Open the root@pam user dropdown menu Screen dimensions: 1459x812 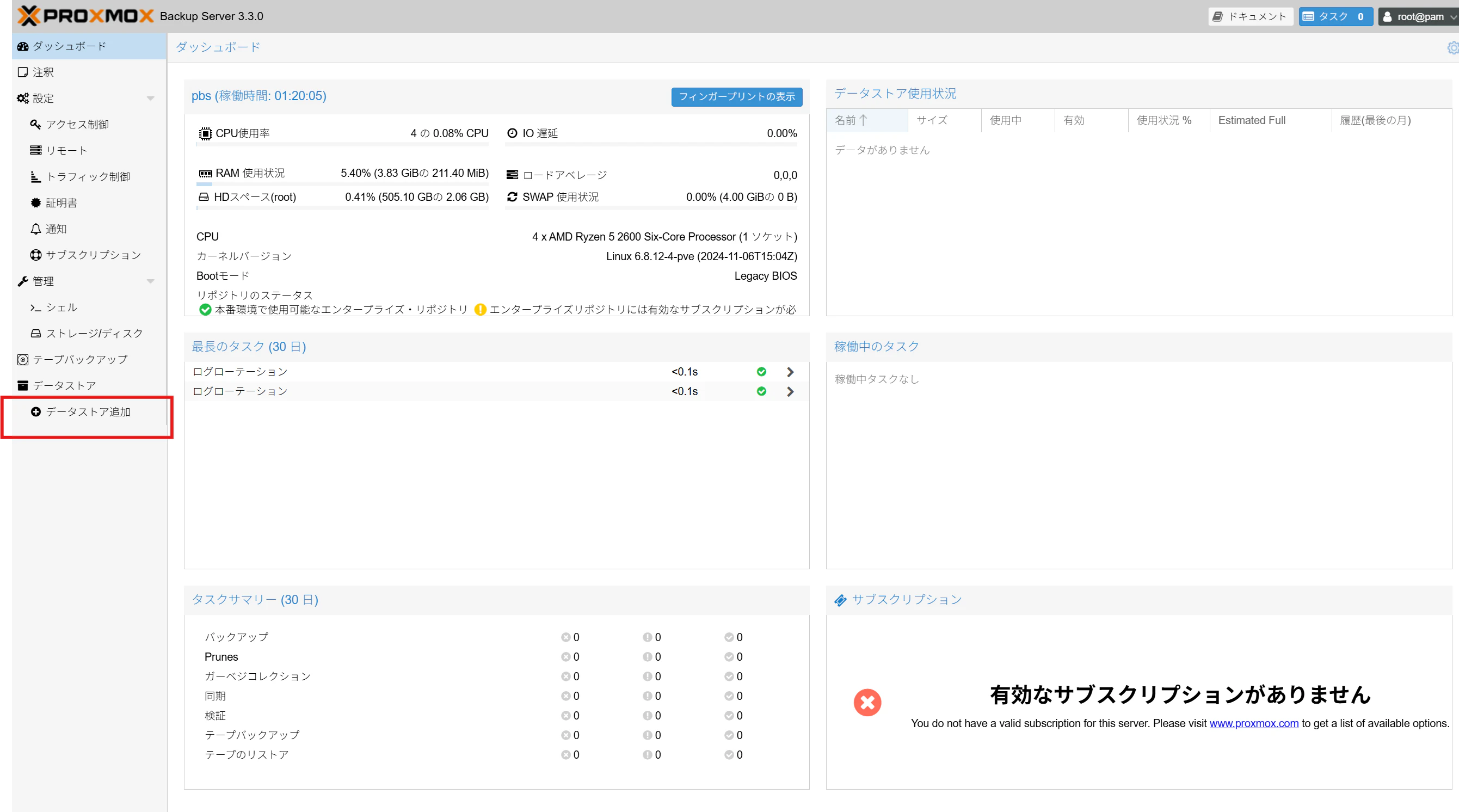pos(1418,16)
